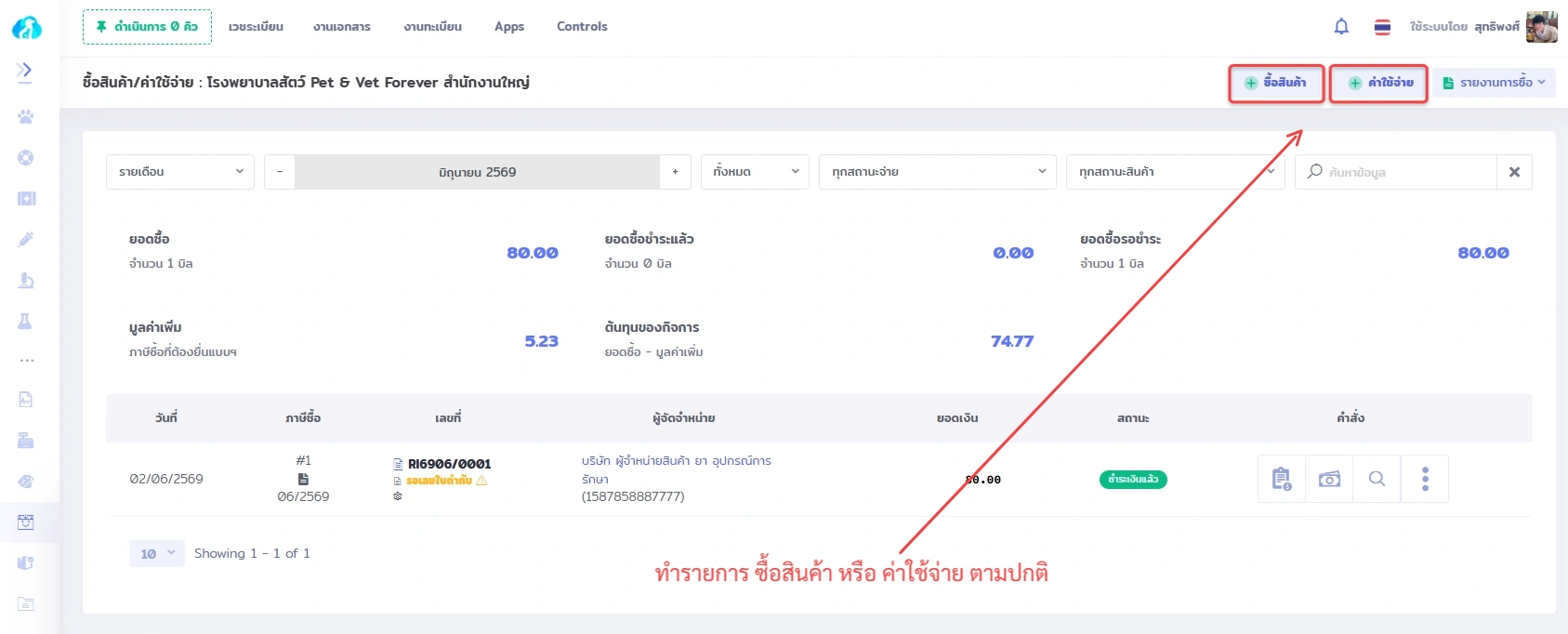Open the folder sidebar menu at bottom
This screenshot has width=1568, height=634.
tap(26, 604)
